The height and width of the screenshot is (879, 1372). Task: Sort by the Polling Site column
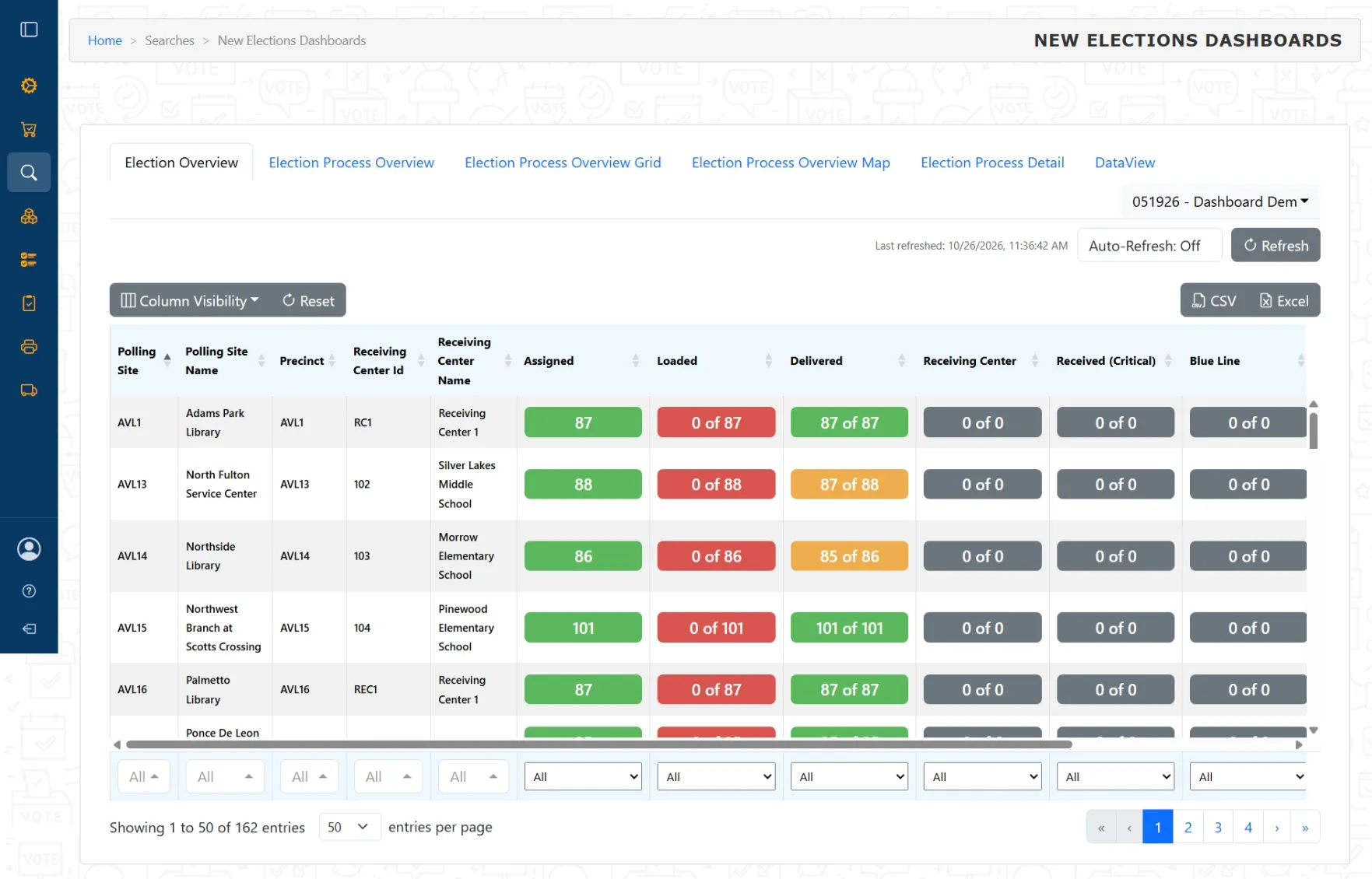point(144,361)
